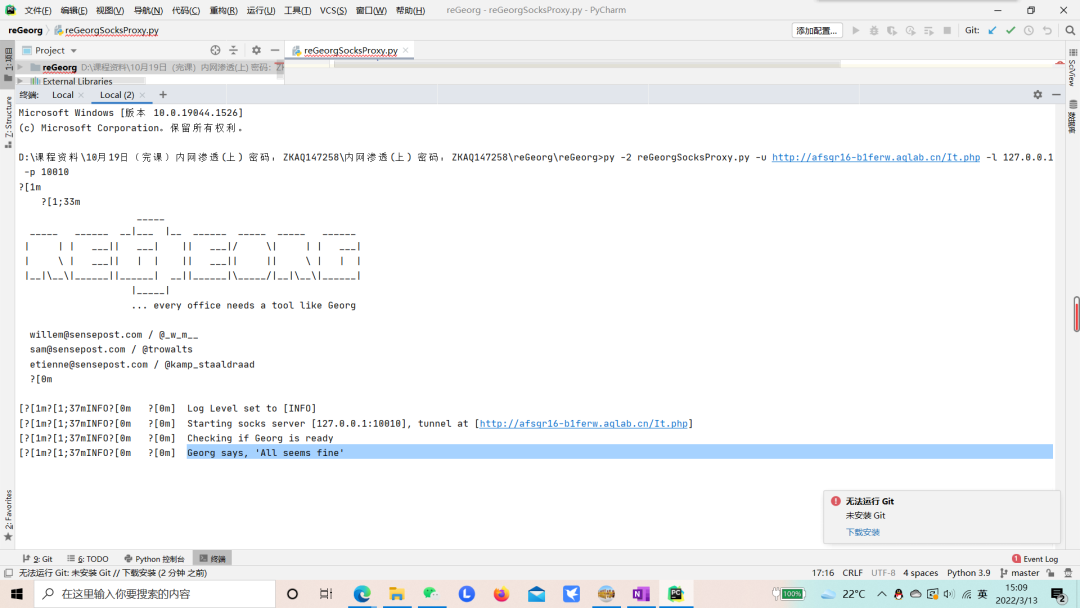The width and height of the screenshot is (1080, 608).
Task: Open the 添加配置 run configuration button
Action: pyautogui.click(x=817, y=30)
